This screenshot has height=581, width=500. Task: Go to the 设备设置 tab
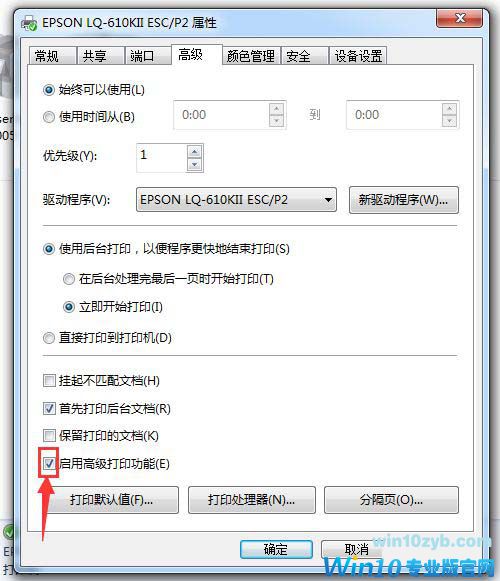coord(358,56)
